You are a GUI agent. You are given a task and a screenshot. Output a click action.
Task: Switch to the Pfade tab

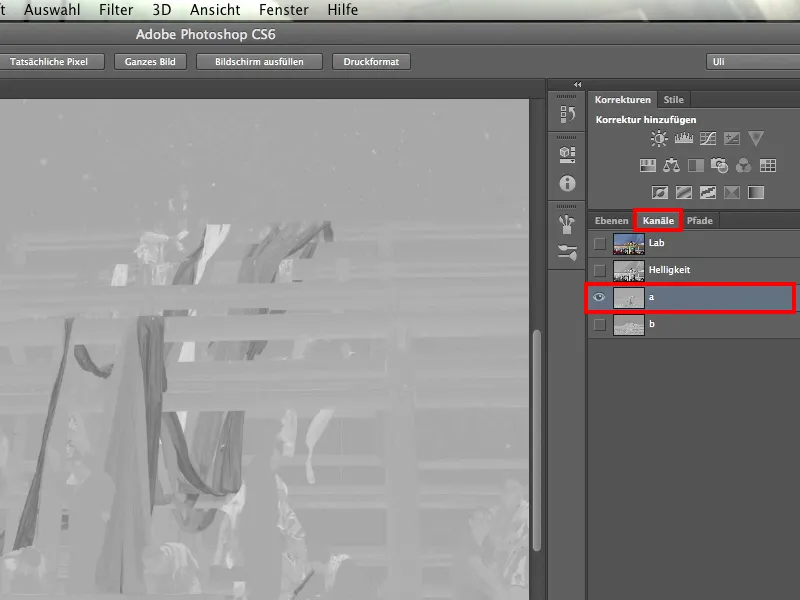pyautogui.click(x=699, y=220)
